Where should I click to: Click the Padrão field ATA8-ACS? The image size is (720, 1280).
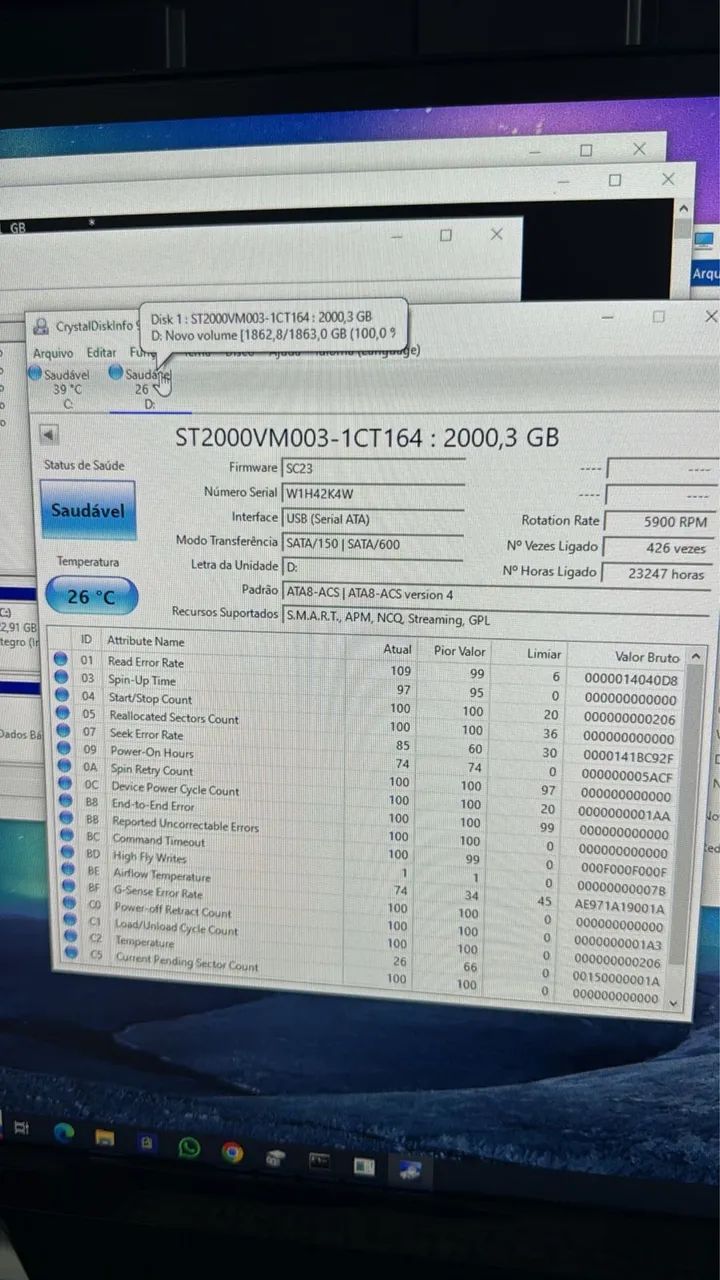coord(497,593)
